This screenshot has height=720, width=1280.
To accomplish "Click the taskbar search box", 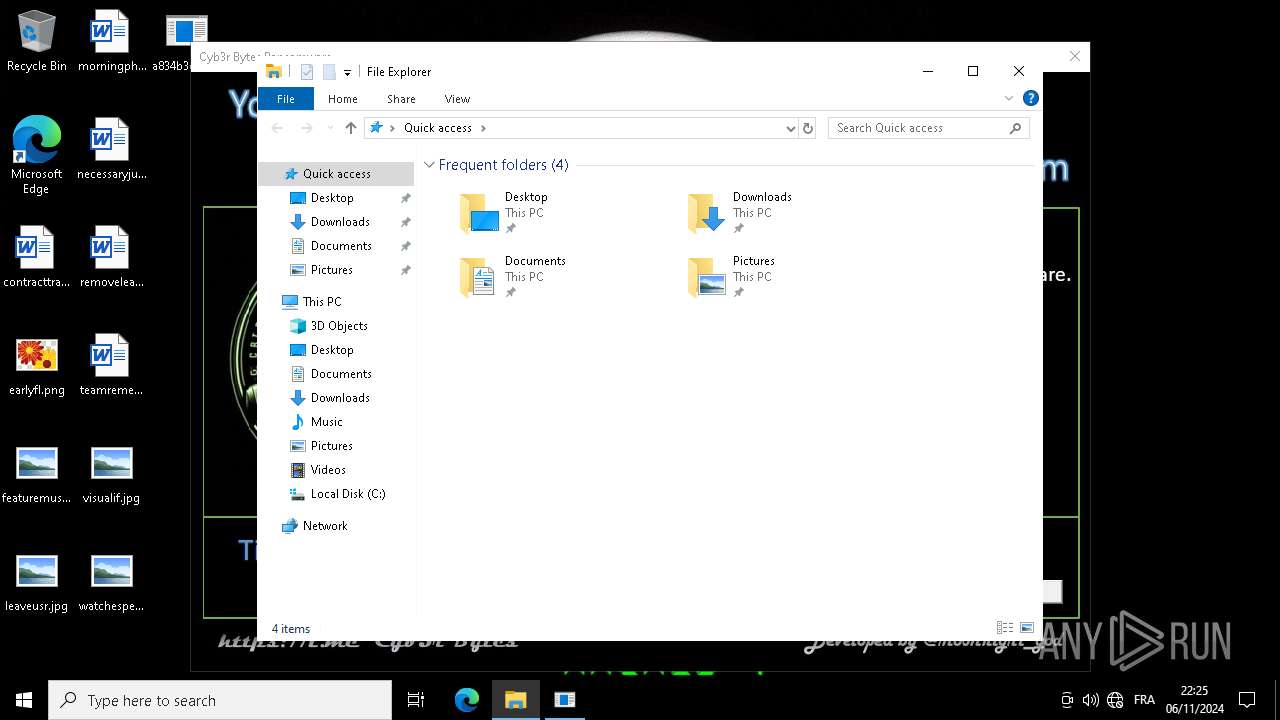I will click(x=220, y=700).
